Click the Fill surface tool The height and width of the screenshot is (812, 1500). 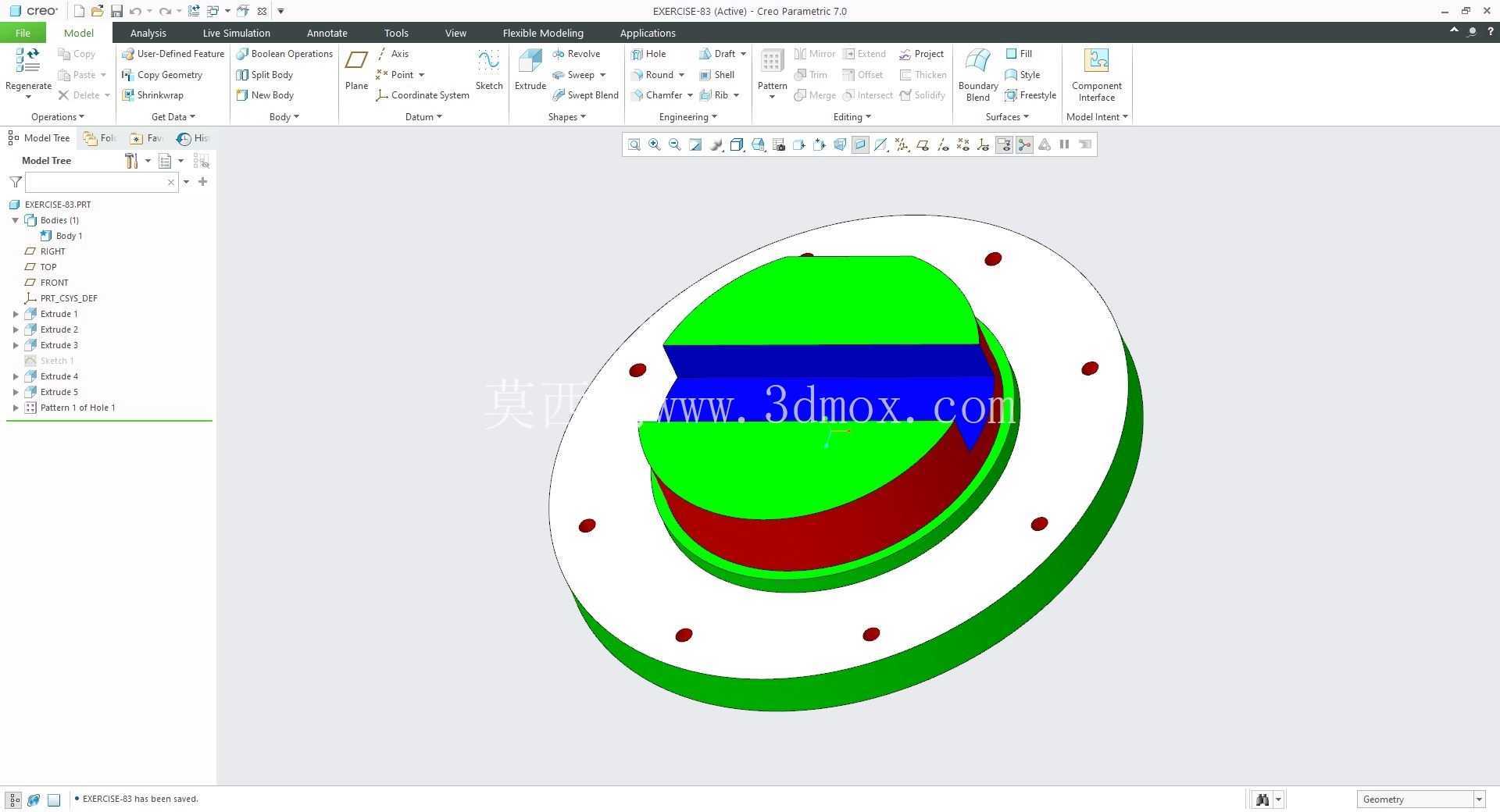click(1019, 54)
